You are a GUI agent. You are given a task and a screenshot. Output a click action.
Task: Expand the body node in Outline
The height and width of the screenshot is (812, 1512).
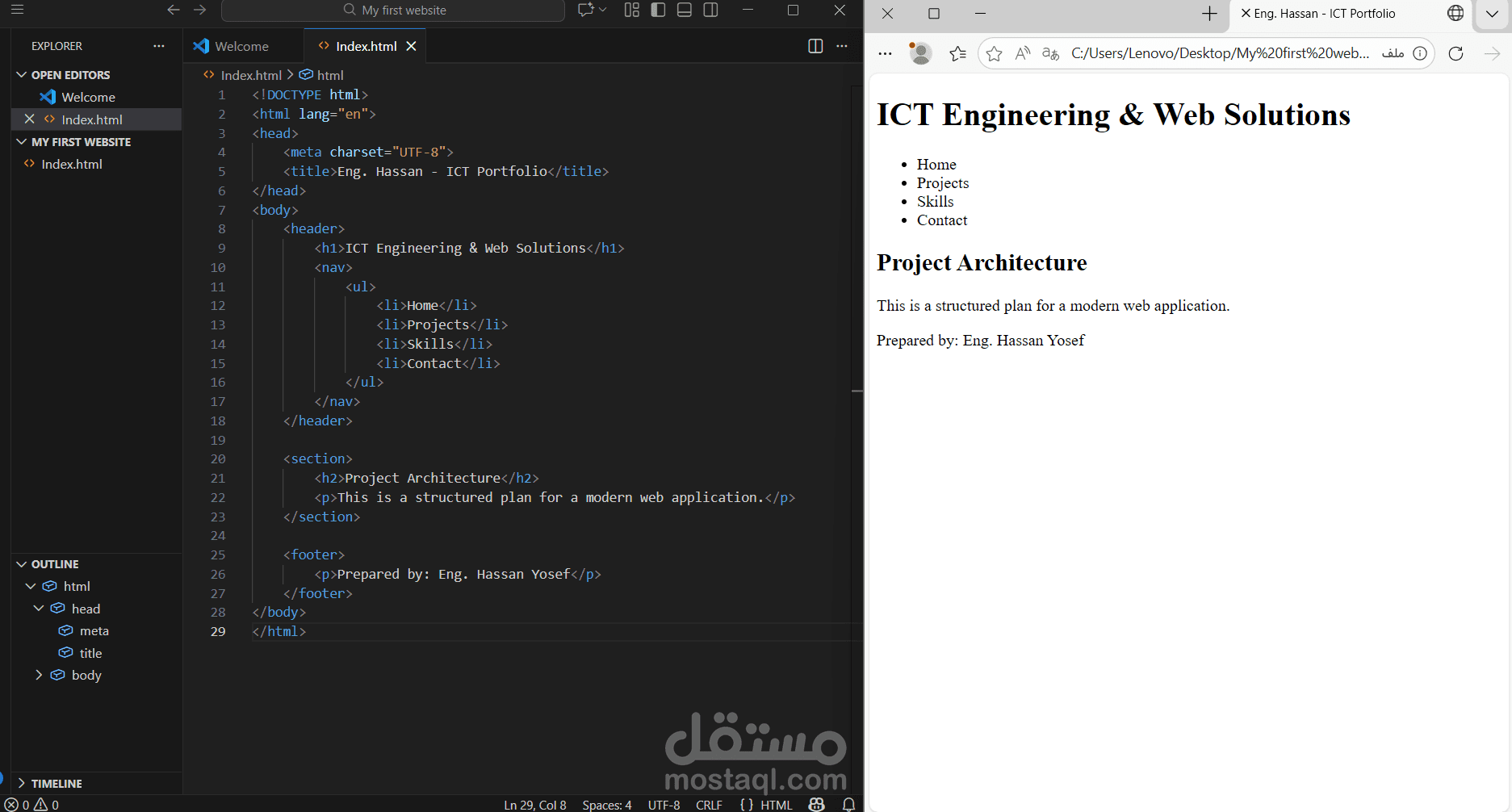(x=39, y=675)
